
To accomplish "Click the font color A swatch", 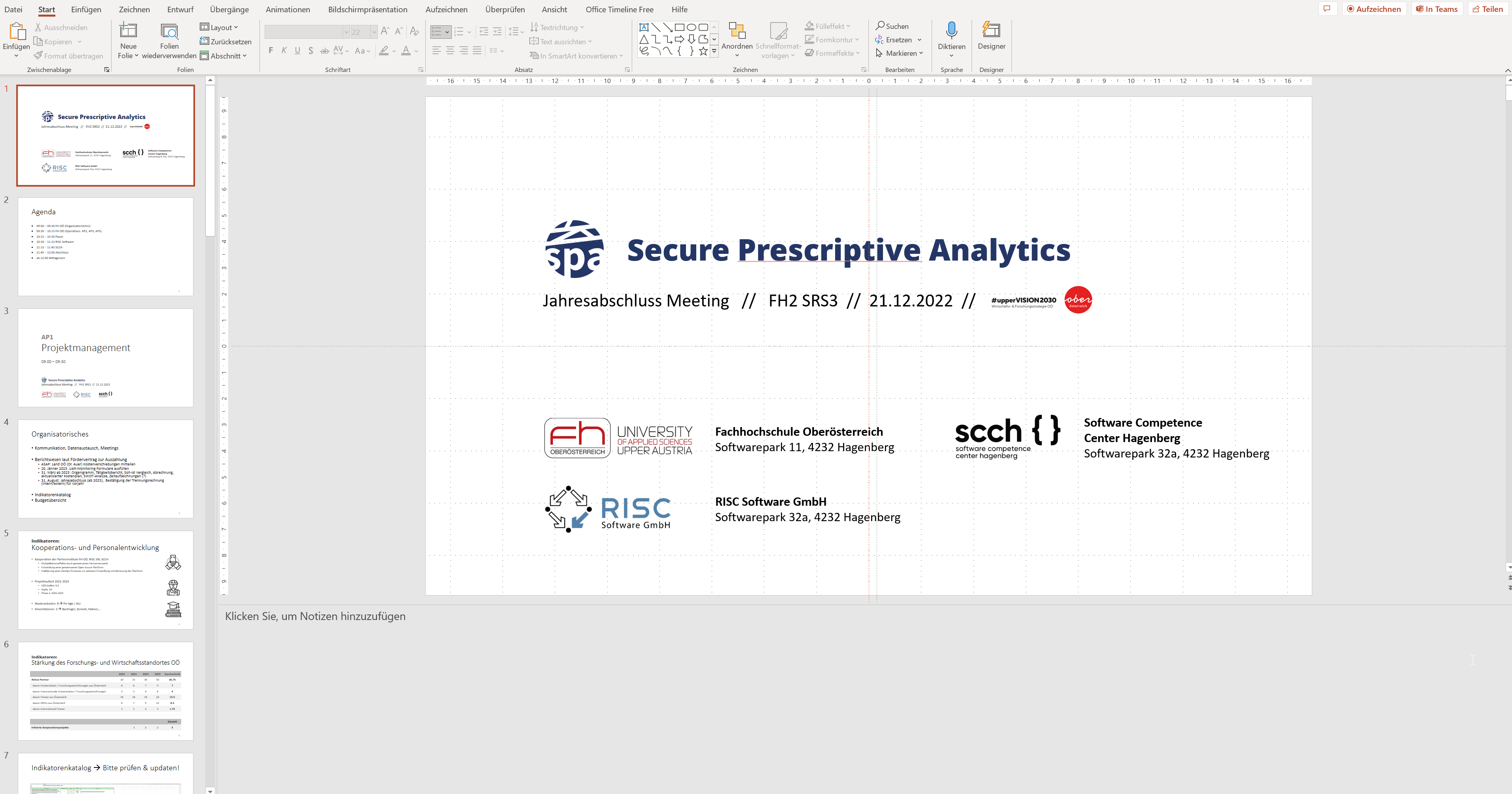I will (x=405, y=51).
